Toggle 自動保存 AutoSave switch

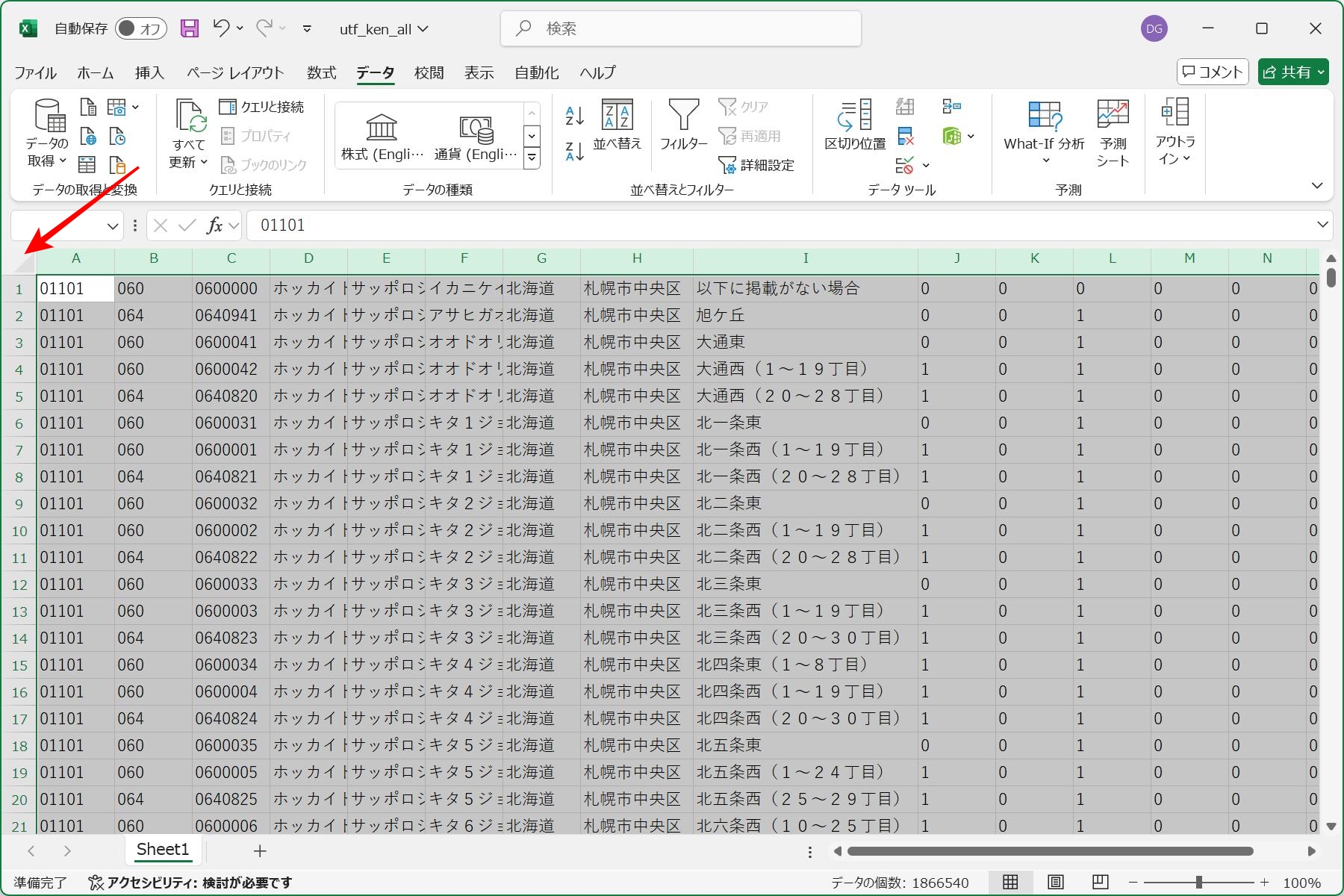tap(140, 28)
